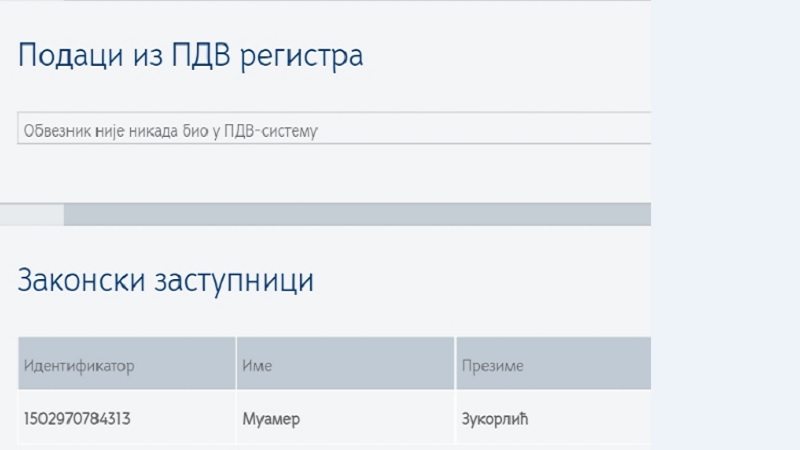Click the word заступници in section heading
800x450 pixels.
point(234,282)
